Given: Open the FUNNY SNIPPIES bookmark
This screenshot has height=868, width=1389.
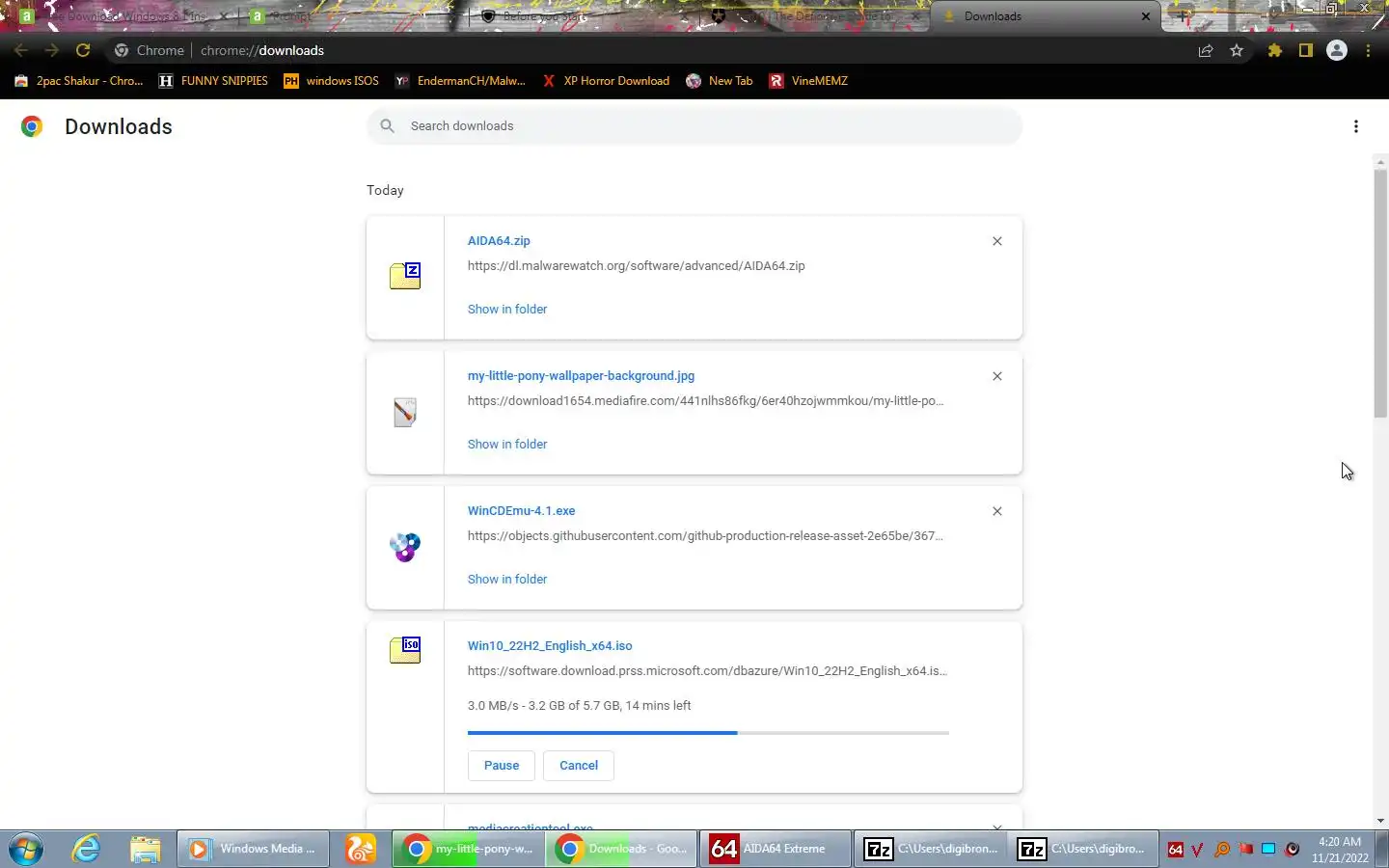Looking at the screenshot, I should [213, 81].
